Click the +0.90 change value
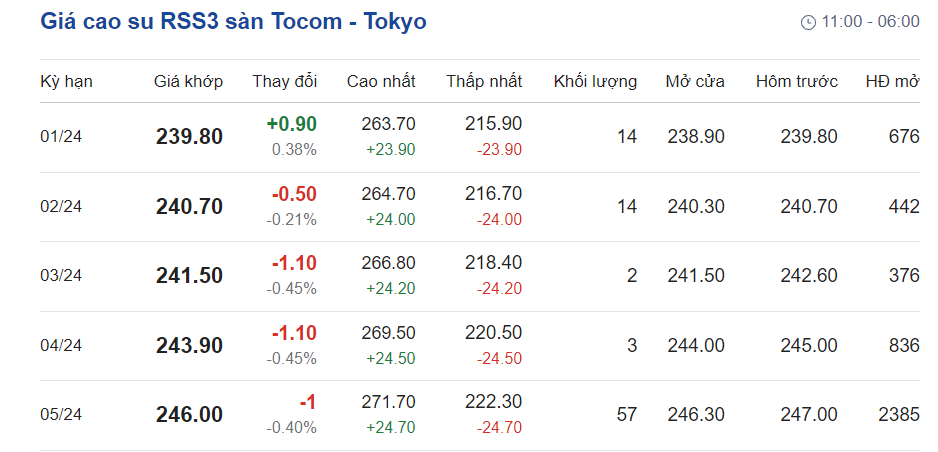The image size is (938, 452). [291, 124]
